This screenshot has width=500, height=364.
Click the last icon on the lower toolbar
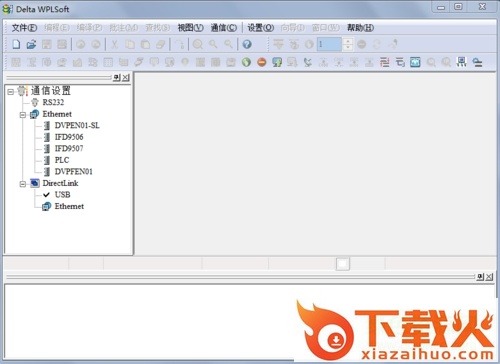tap(477, 62)
